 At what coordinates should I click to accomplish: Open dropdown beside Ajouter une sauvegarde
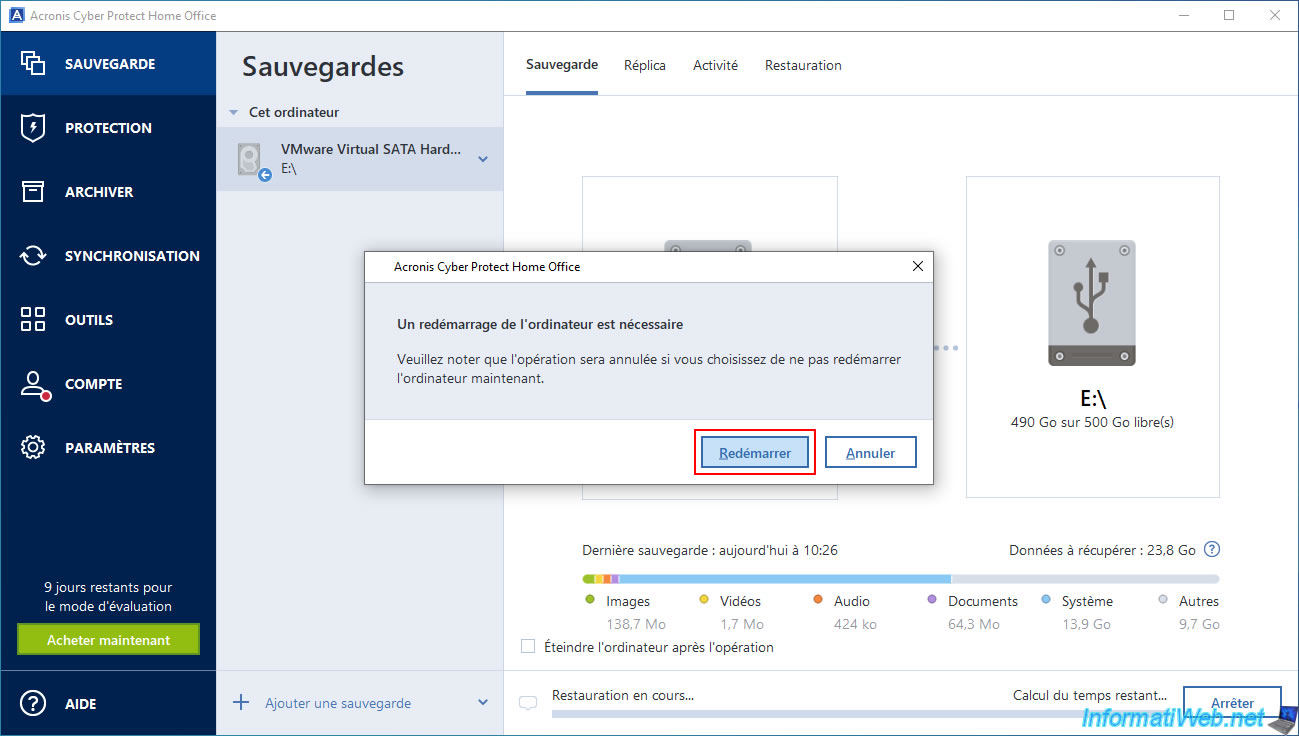(x=483, y=703)
